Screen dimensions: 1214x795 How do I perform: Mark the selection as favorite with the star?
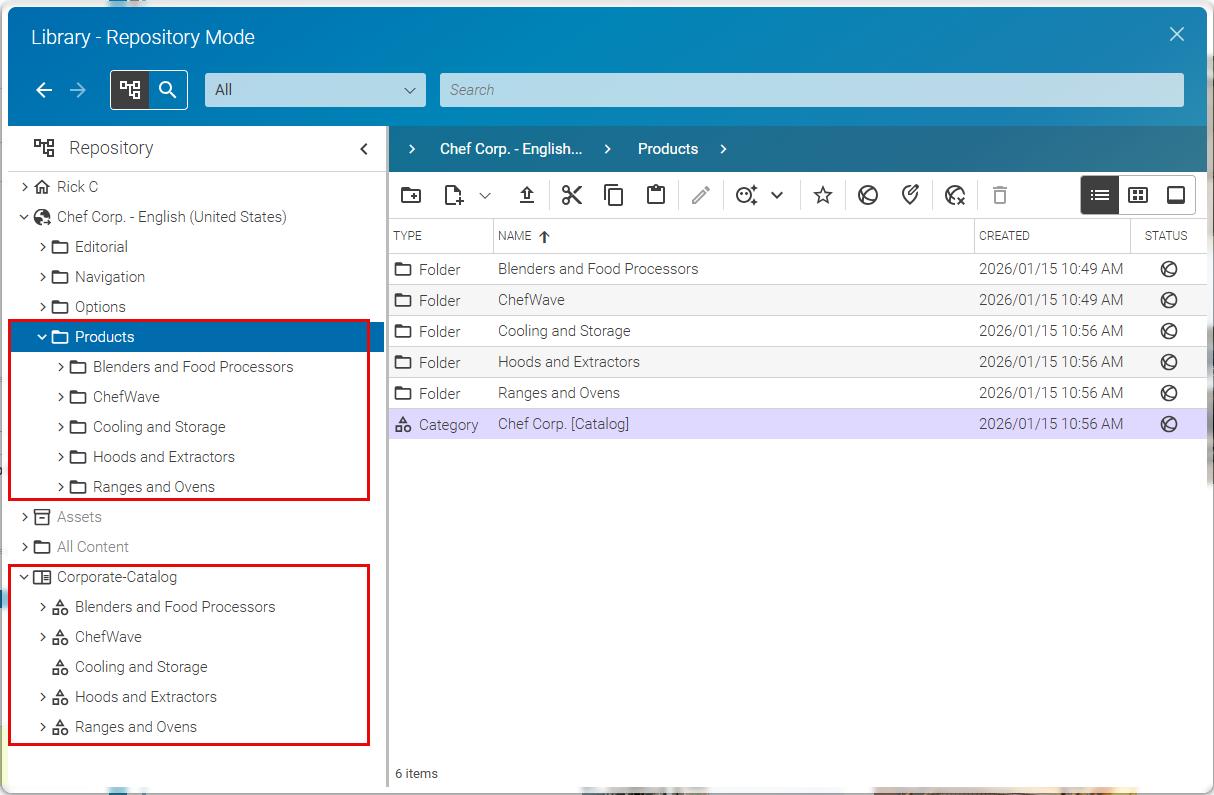point(822,195)
